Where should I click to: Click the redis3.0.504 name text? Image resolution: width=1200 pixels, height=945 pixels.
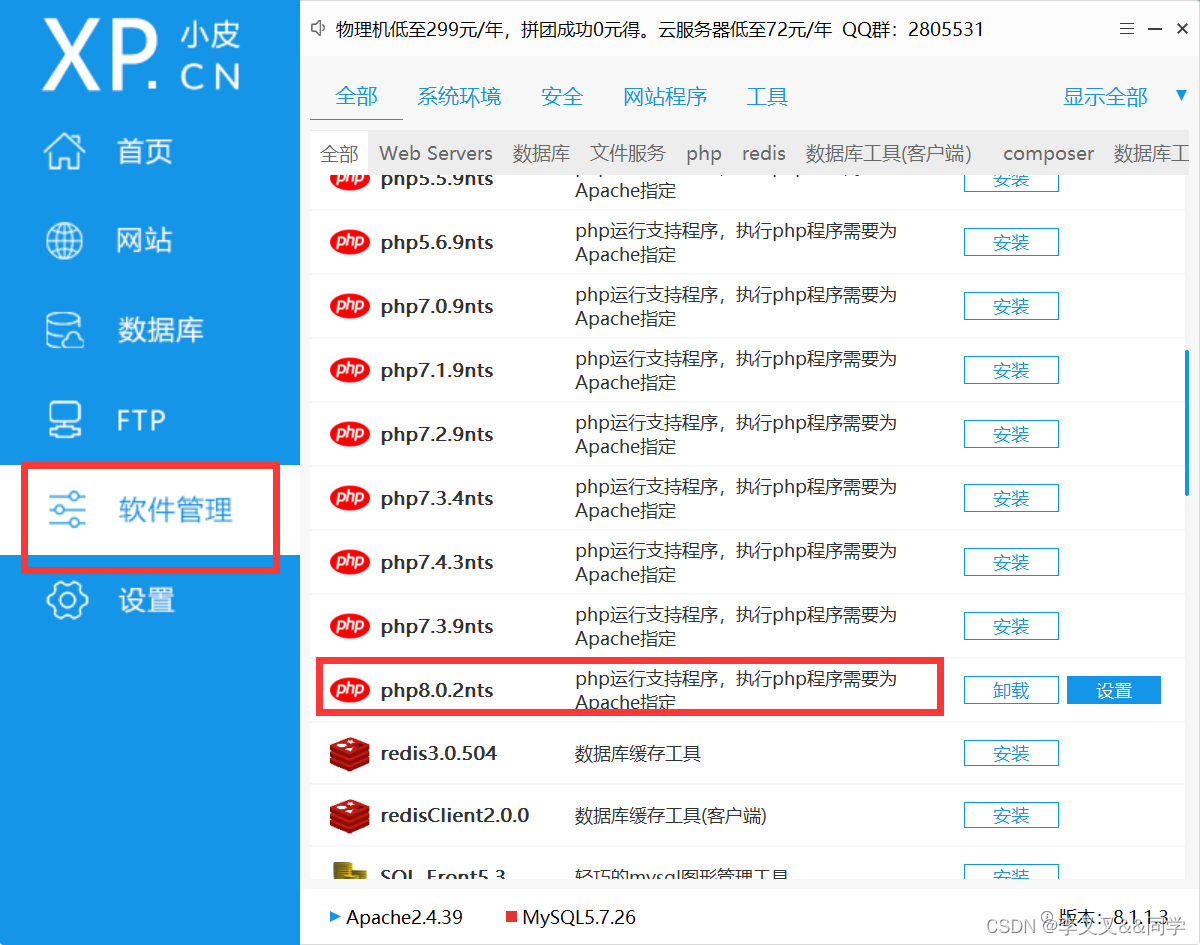pyautogui.click(x=439, y=753)
